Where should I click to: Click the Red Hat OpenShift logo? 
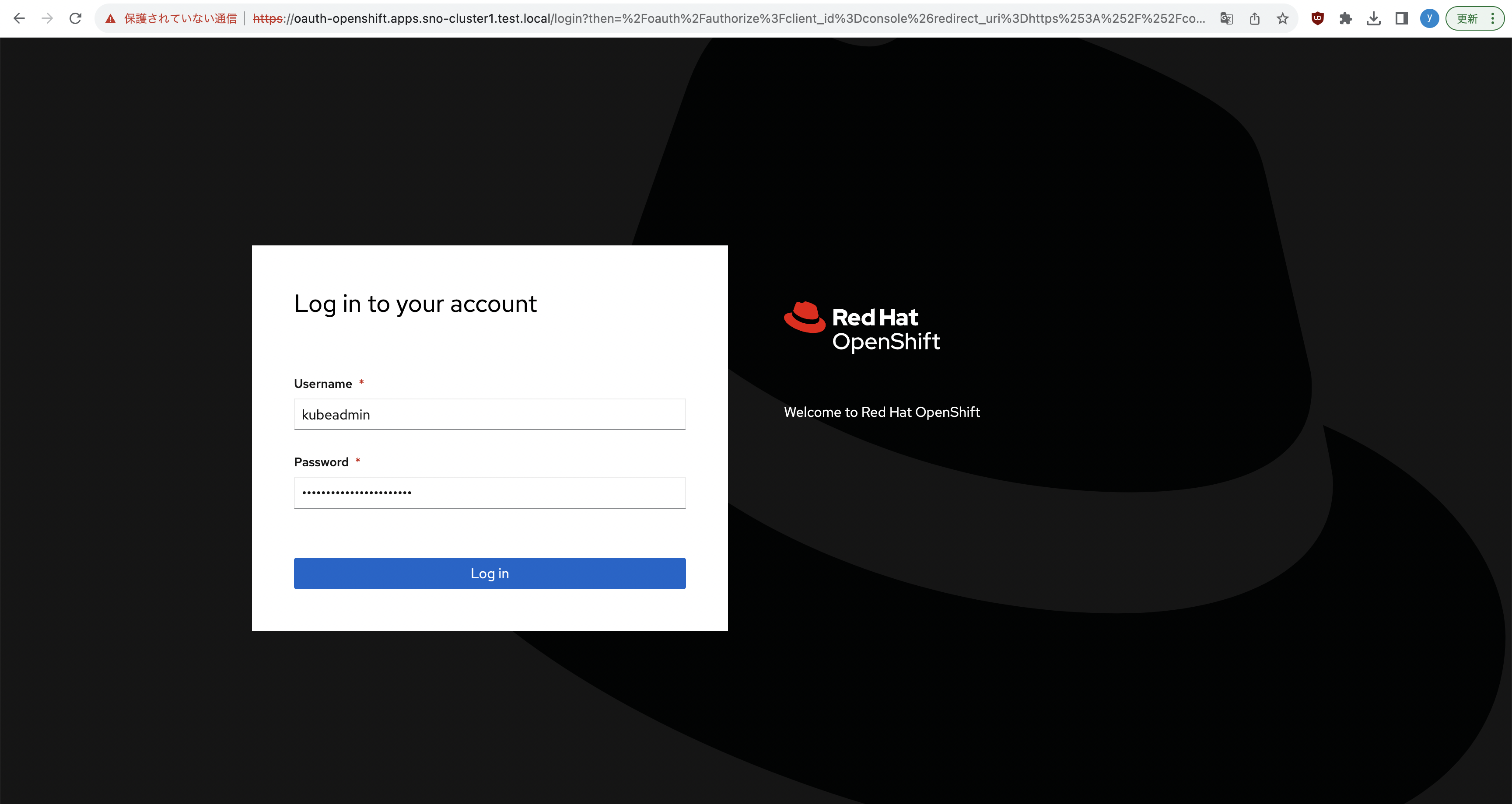(862, 327)
